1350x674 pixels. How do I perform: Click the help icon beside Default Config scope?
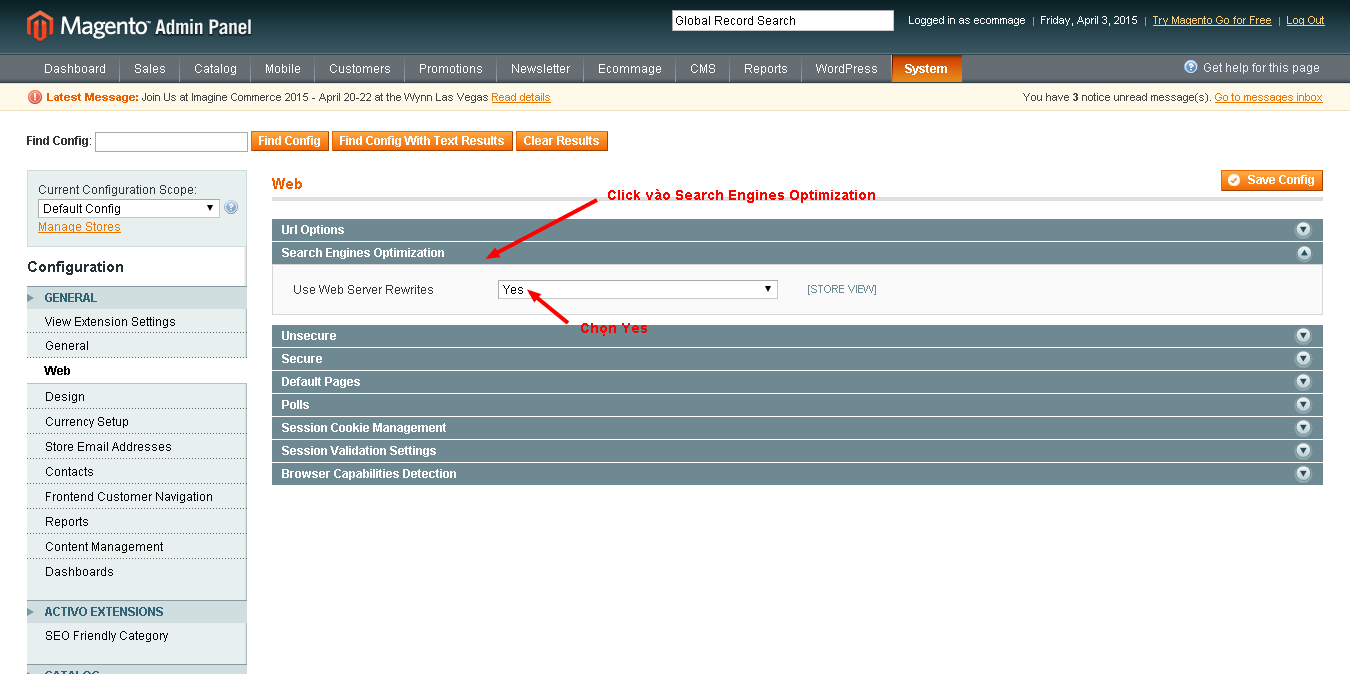pyautogui.click(x=231, y=208)
